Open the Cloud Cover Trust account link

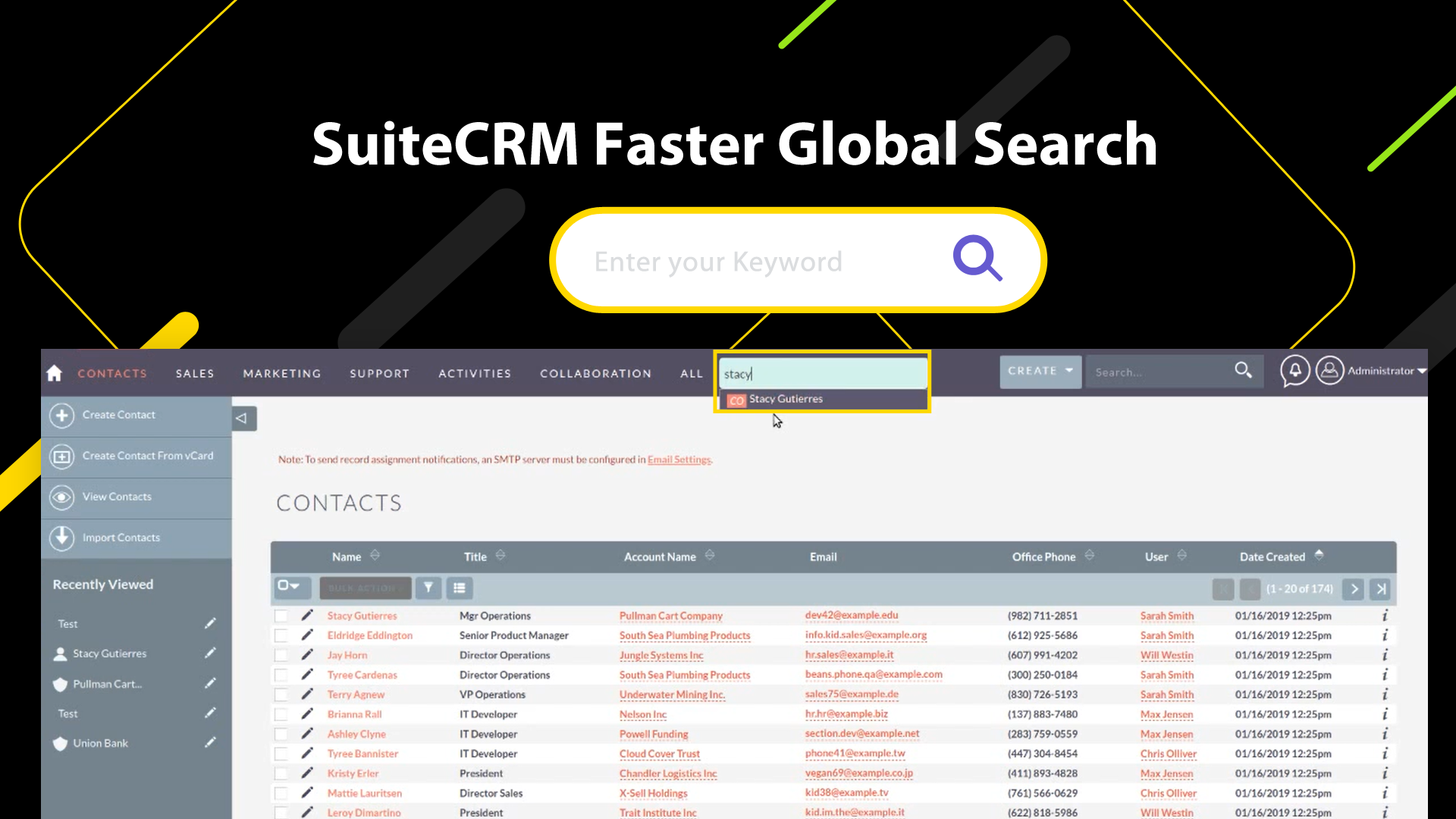coord(660,754)
